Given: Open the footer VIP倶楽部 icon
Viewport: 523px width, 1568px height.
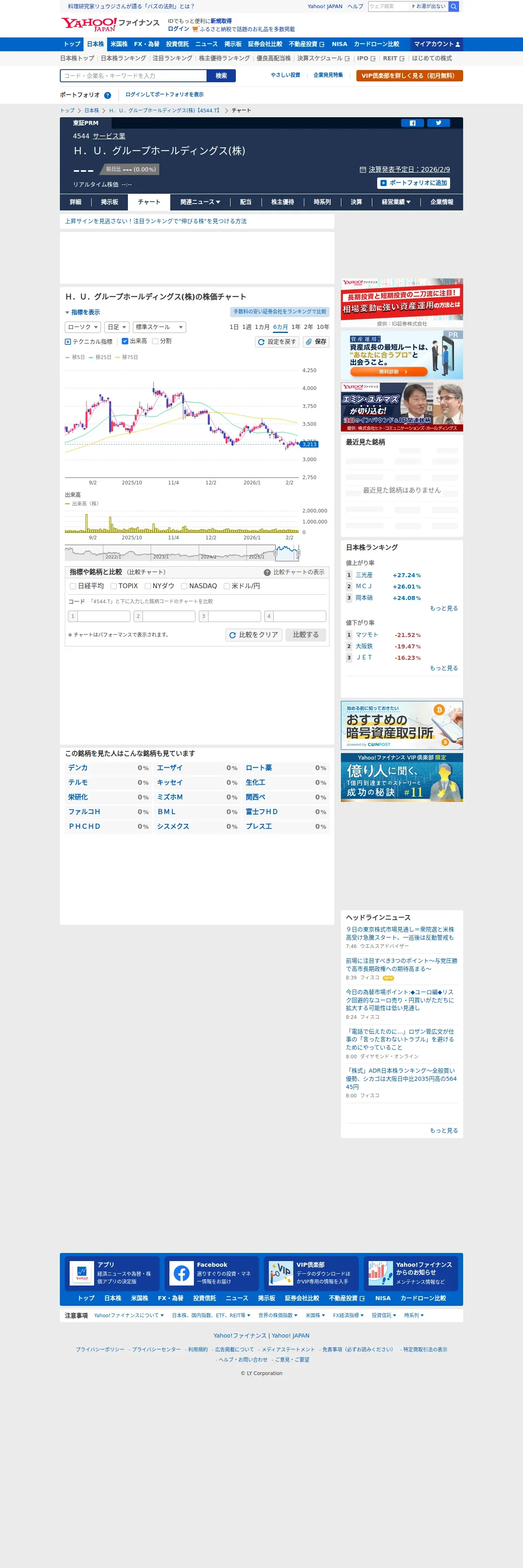Looking at the screenshot, I should (x=281, y=1273).
